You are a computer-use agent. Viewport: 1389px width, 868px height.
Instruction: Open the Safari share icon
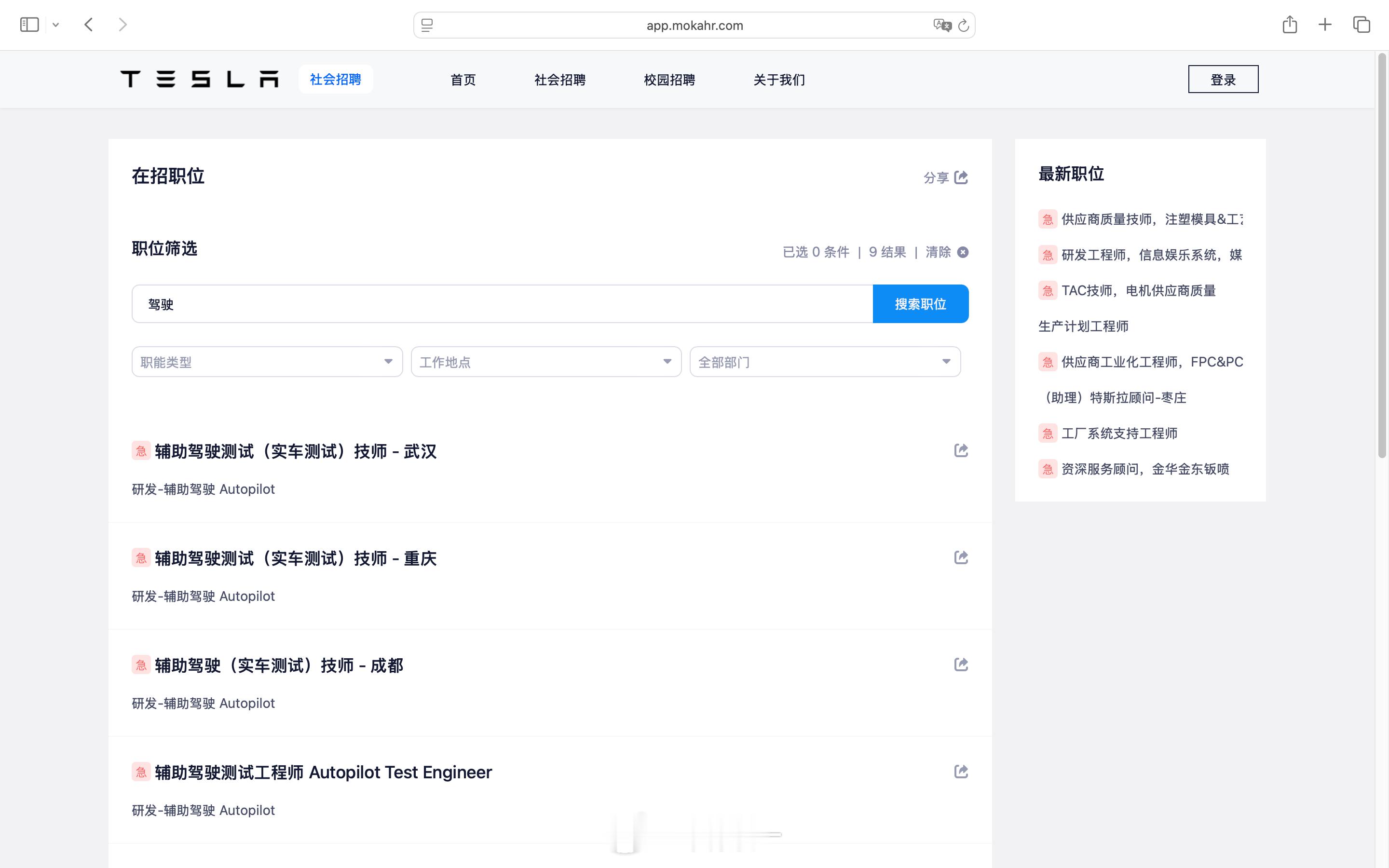pos(1290,25)
